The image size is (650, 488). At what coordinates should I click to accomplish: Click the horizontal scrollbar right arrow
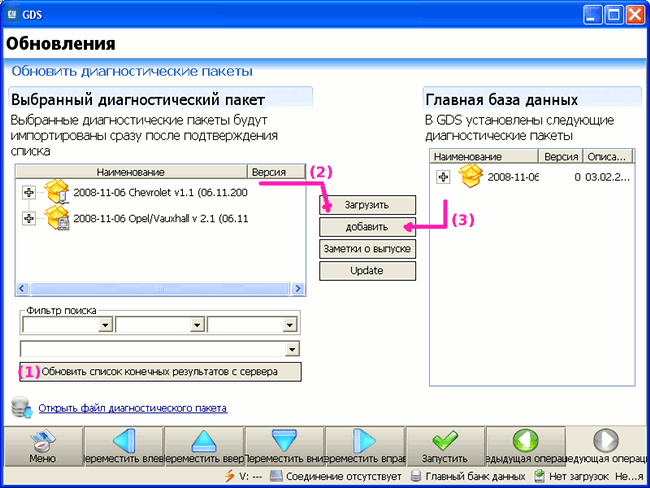tap(298, 289)
